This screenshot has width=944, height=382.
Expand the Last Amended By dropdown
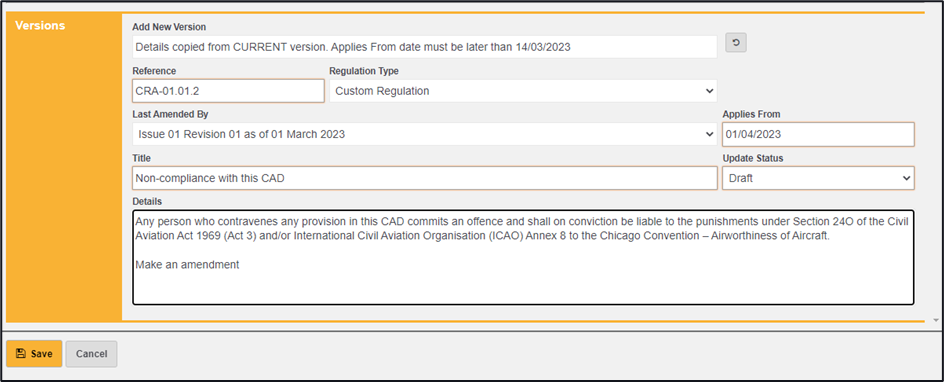[x=424, y=134]
